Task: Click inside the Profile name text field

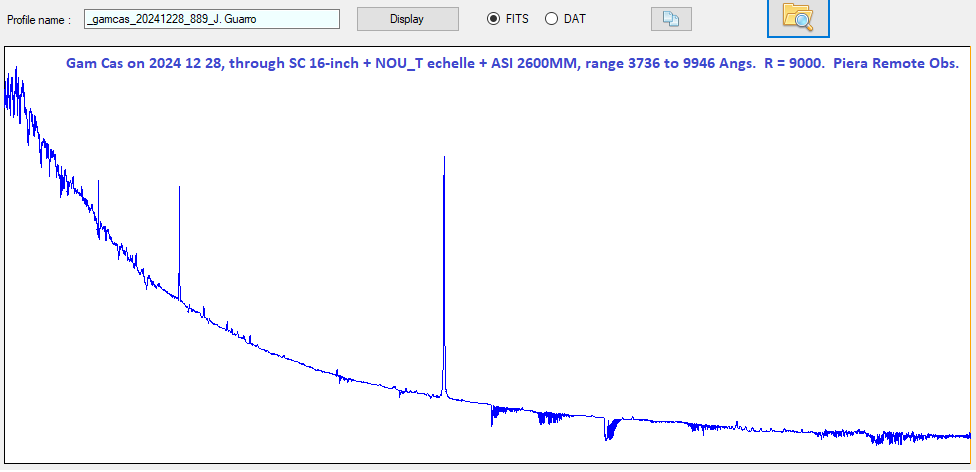Action: tap(211, 19)
